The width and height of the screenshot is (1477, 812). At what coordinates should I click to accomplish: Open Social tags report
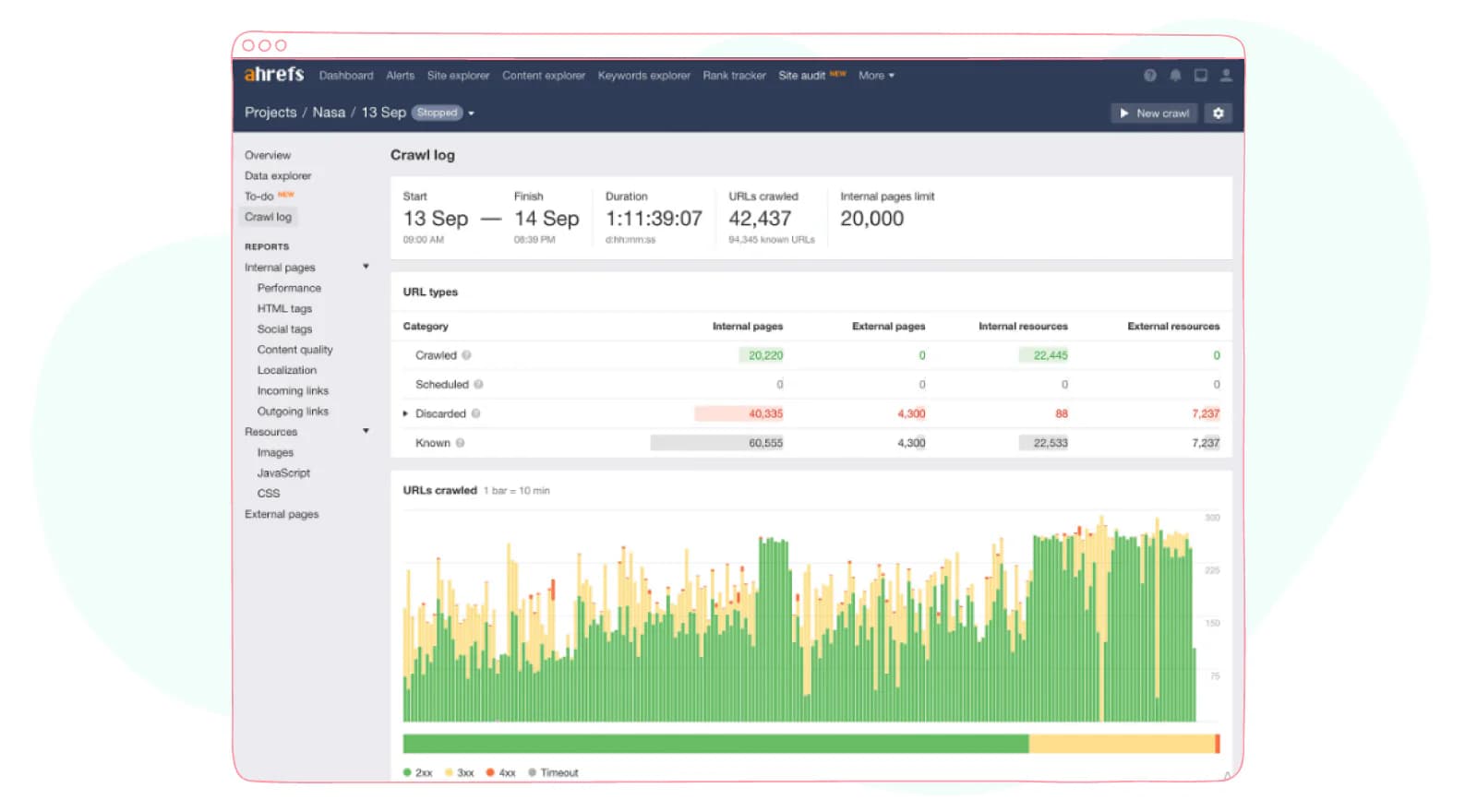[x=284, y=328]
